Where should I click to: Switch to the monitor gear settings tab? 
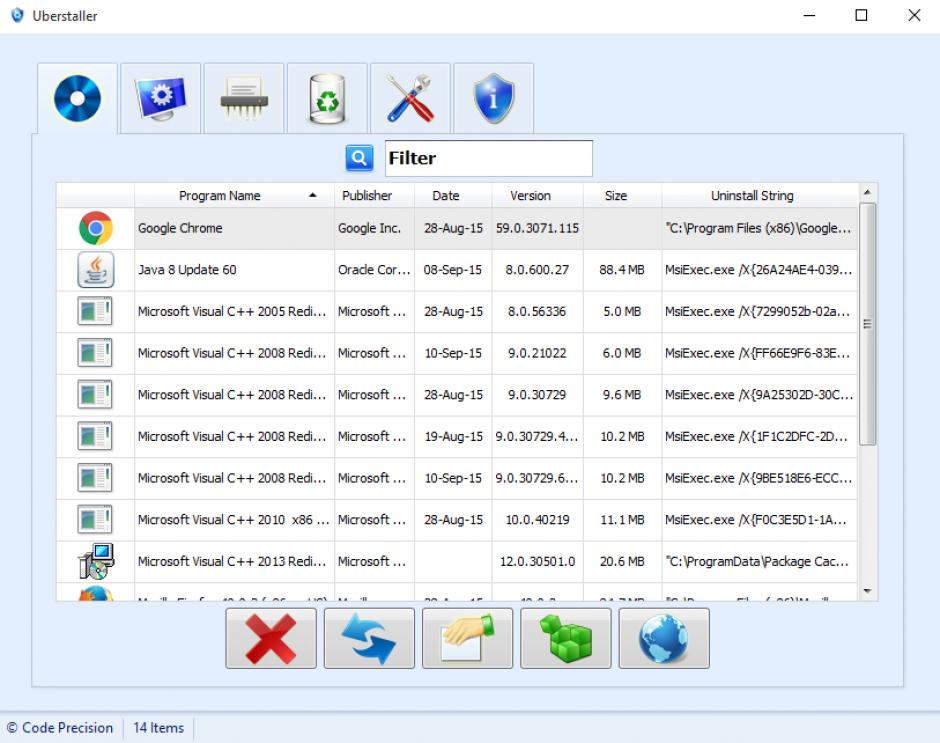point(161,98)
